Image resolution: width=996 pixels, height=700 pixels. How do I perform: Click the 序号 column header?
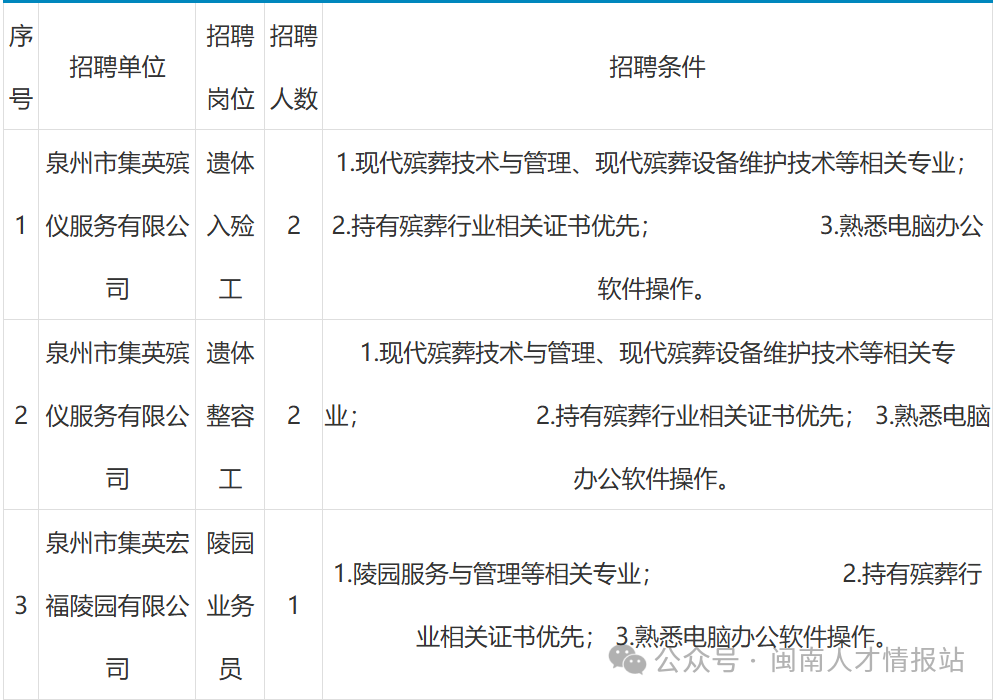(x=21, y=67)
